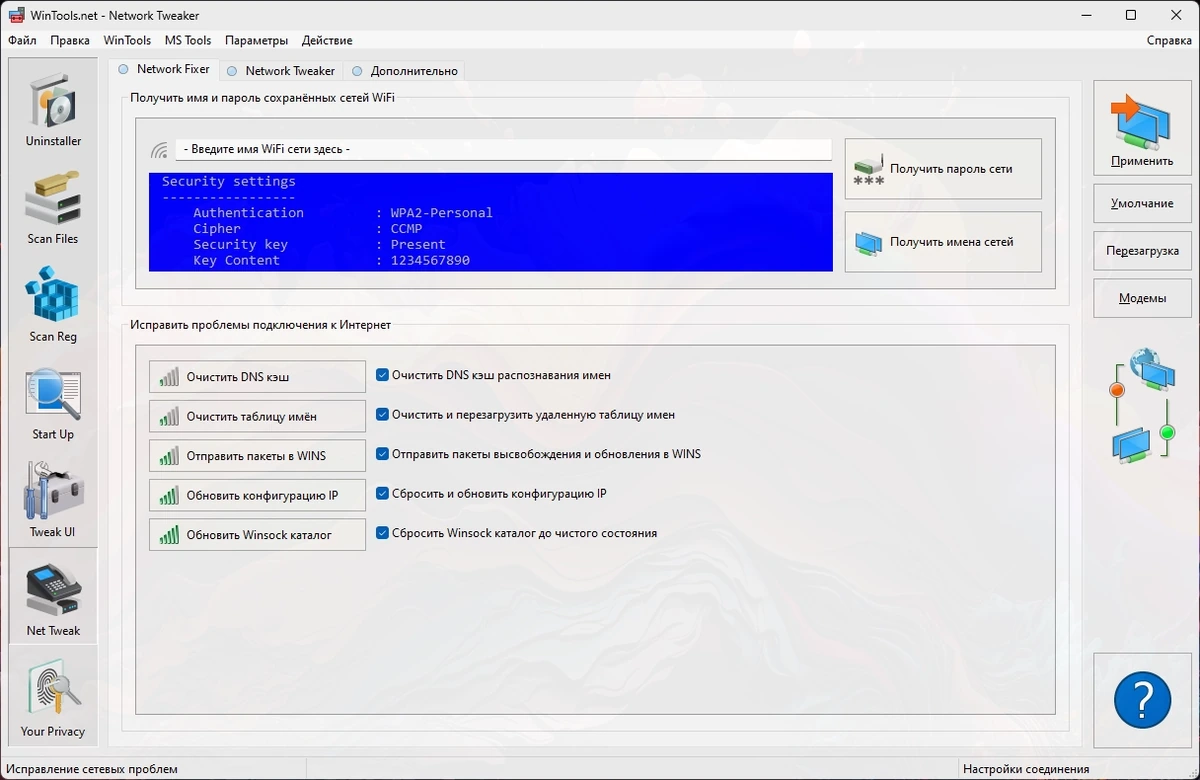Uncheck Сбросить Winsock каталог до чистого состояния
This screenshot has width=1200, height=780.
coord(382,533)
